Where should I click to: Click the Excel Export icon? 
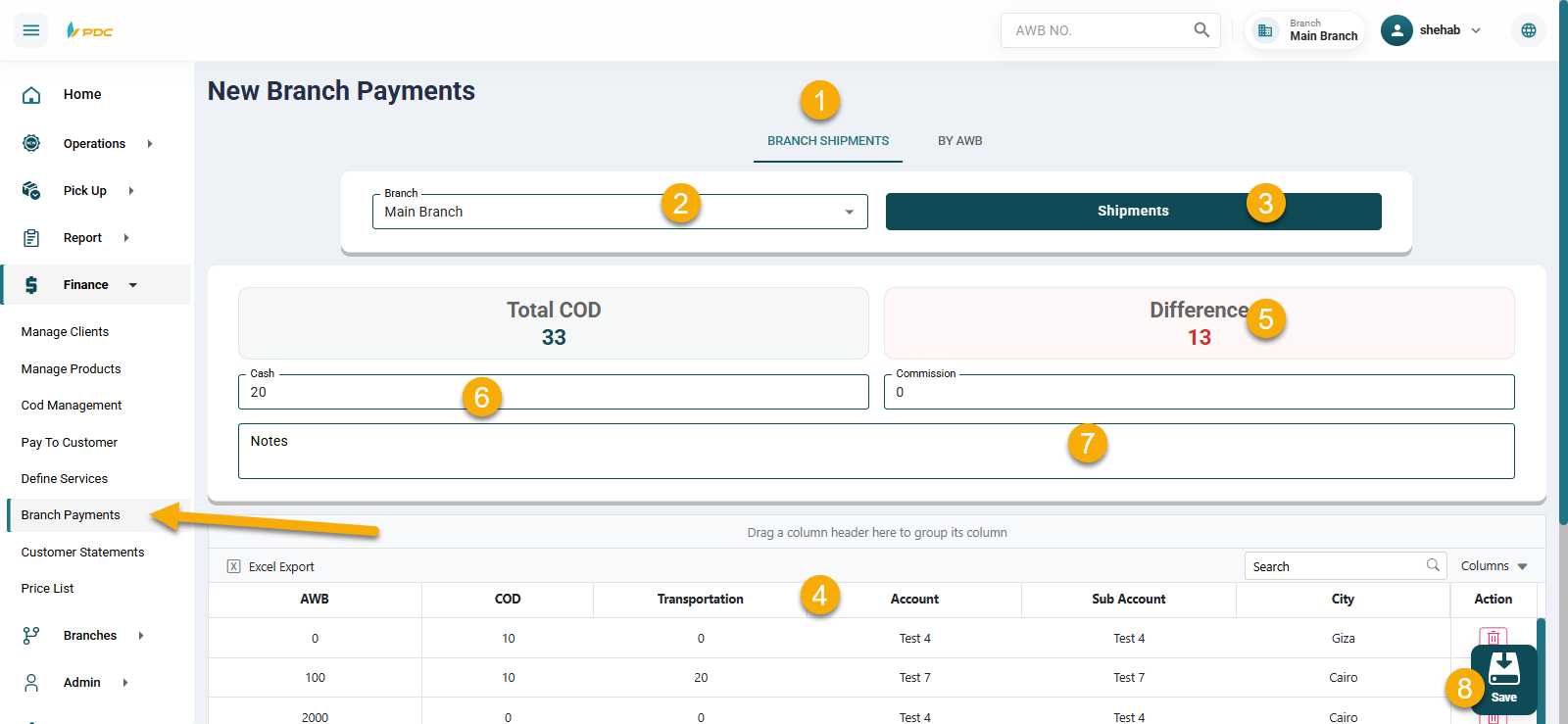(x=234, y=566)
